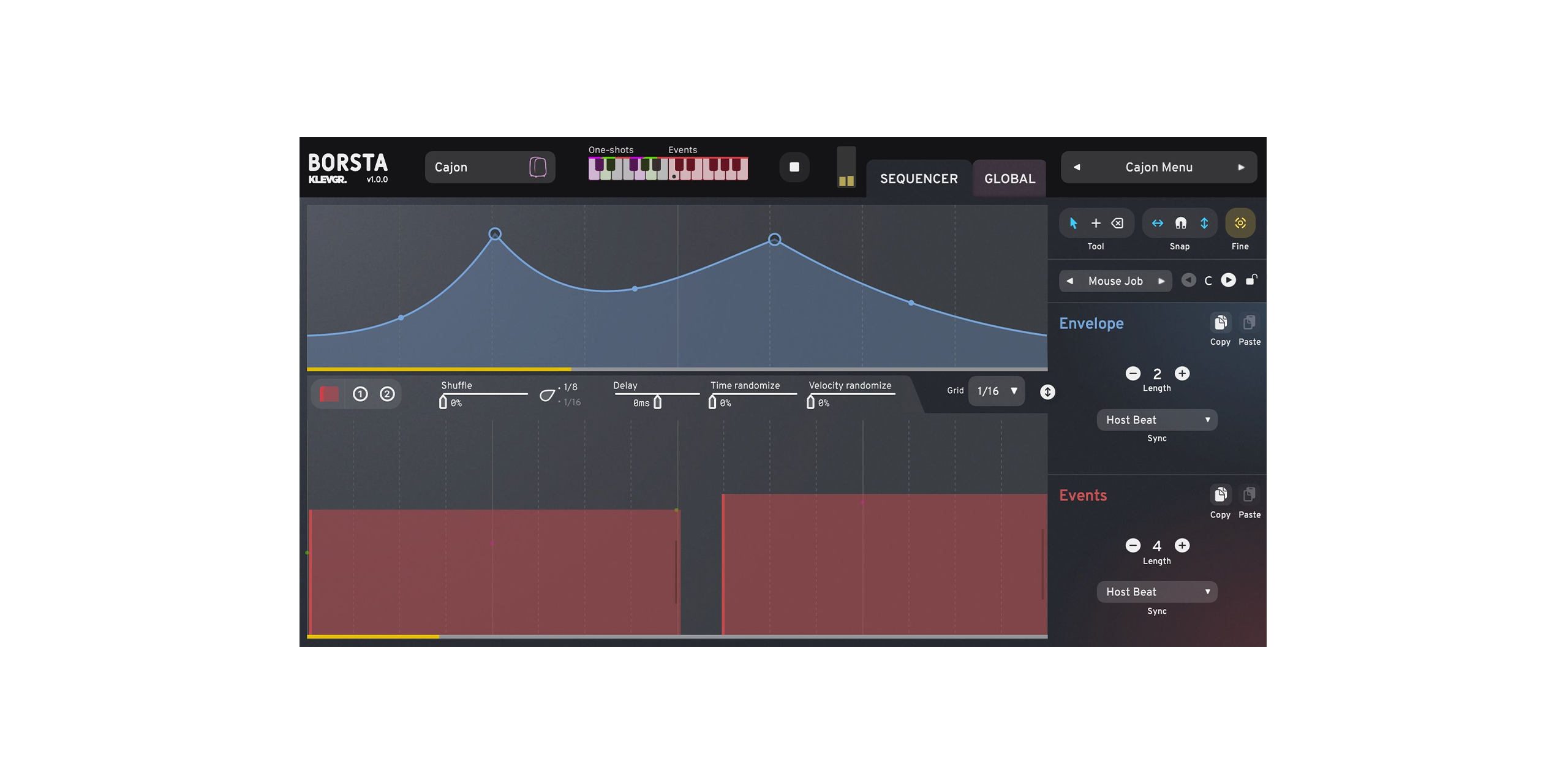The height and width of the screenshot is (784, 1568).
Task: Toggle magnet snap icon
Action: (x=1180, y=223)
